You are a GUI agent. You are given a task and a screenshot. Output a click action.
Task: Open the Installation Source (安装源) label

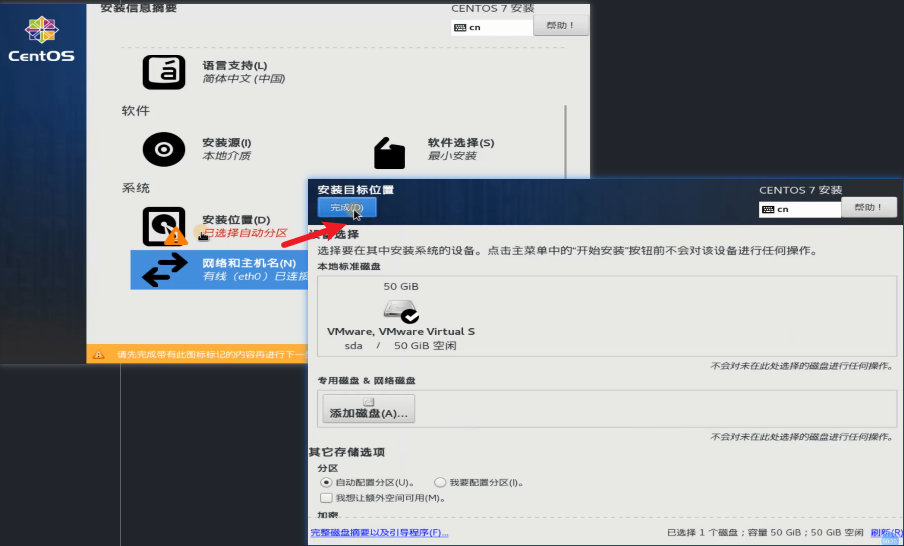tap(227, 142)
